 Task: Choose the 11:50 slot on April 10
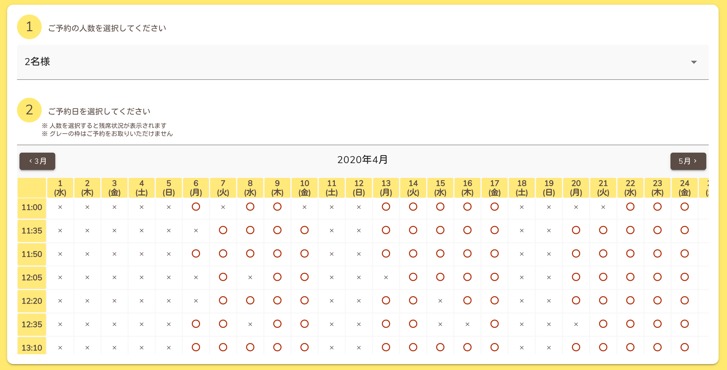click(304, 254)
